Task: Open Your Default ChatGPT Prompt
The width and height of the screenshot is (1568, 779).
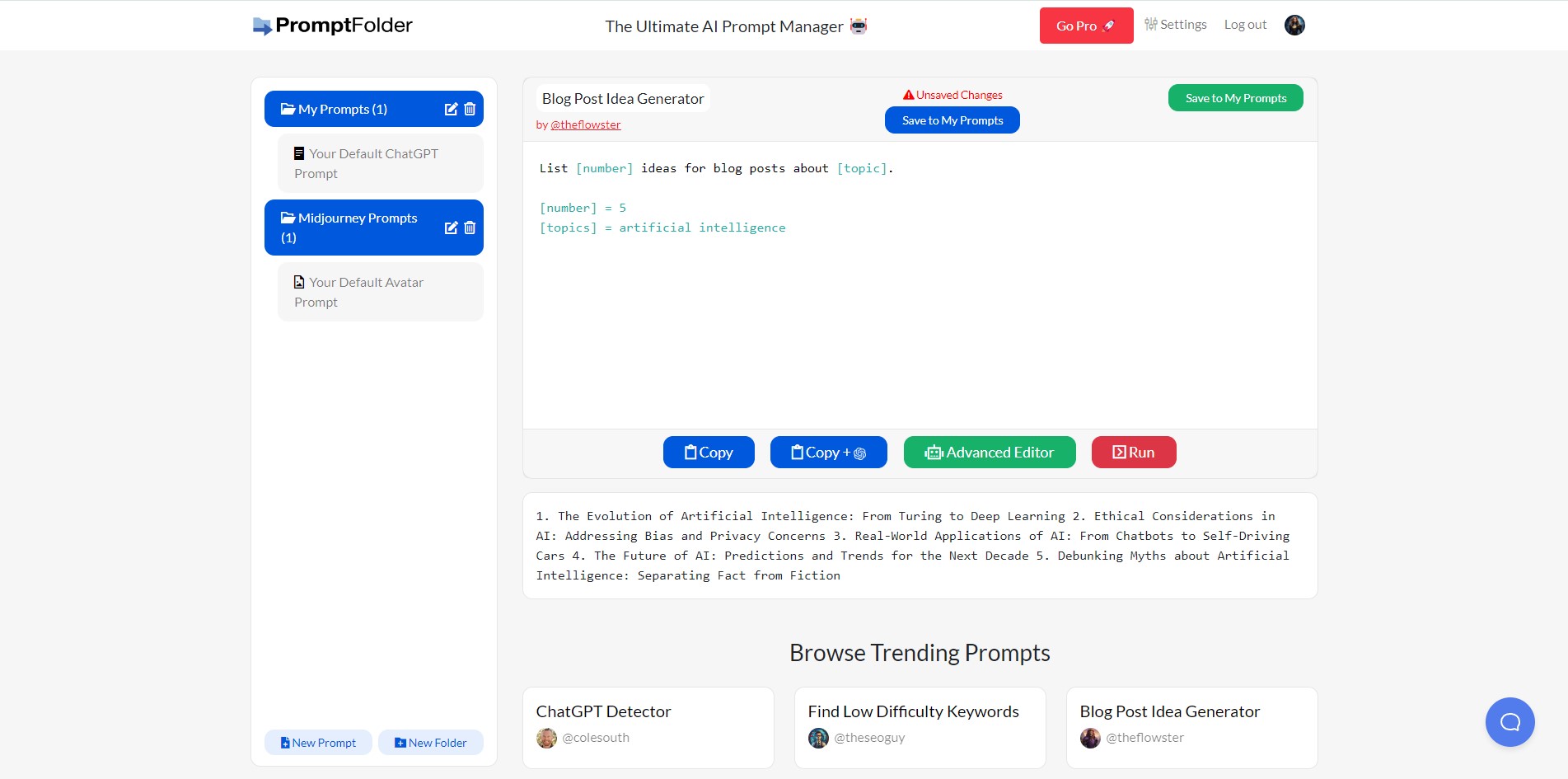Action: (381, 163)
